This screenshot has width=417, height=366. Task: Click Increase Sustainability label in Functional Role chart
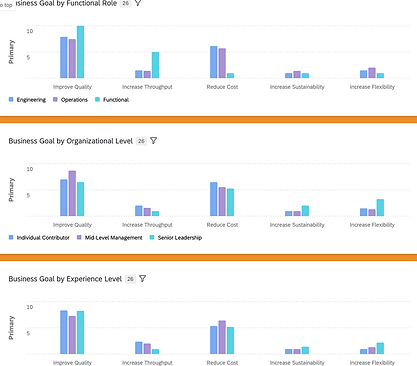coord(297,87)
